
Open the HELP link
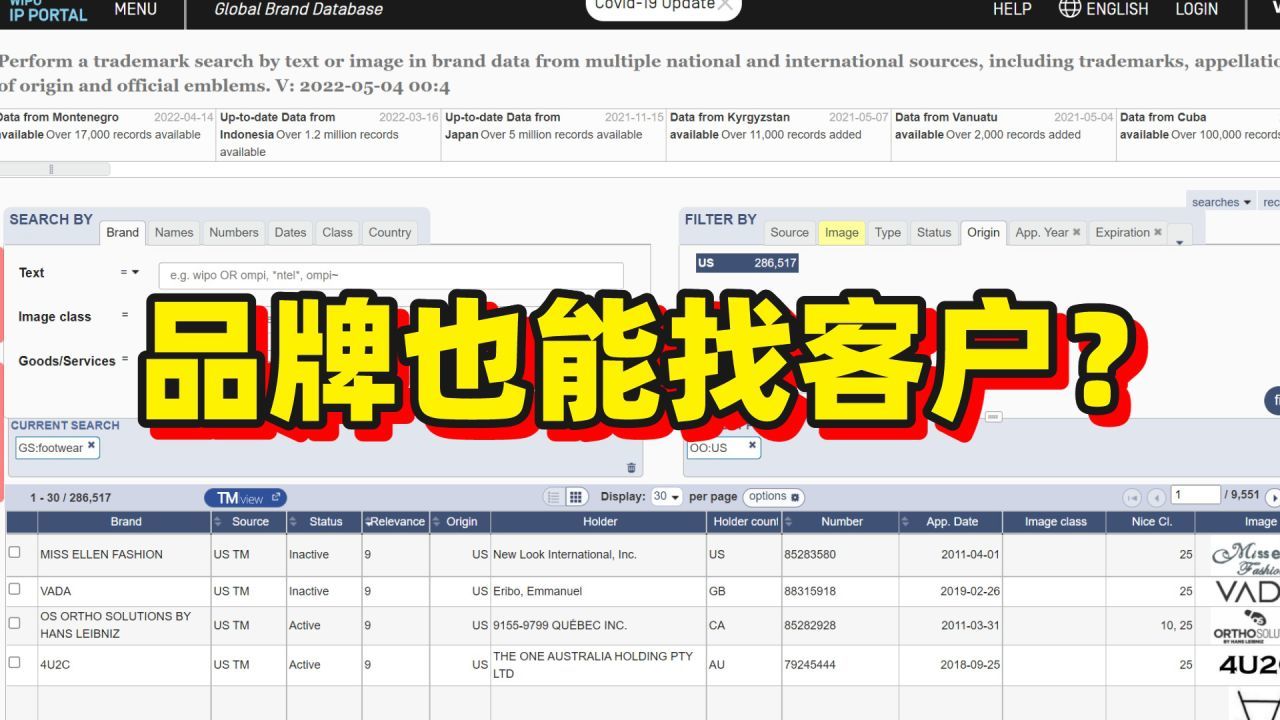tap(1012, 9)
